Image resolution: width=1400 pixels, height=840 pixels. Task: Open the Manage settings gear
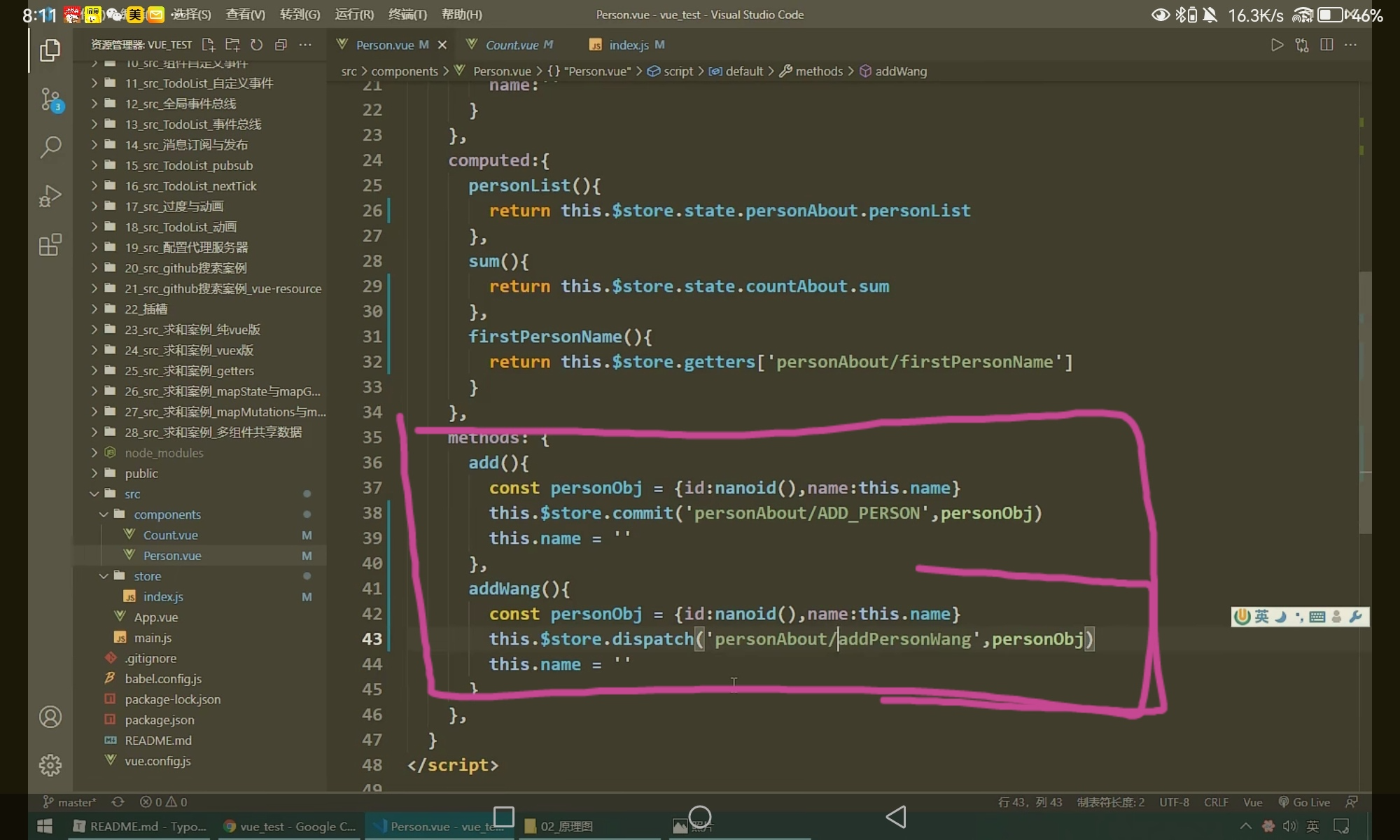tap(50, 765)
